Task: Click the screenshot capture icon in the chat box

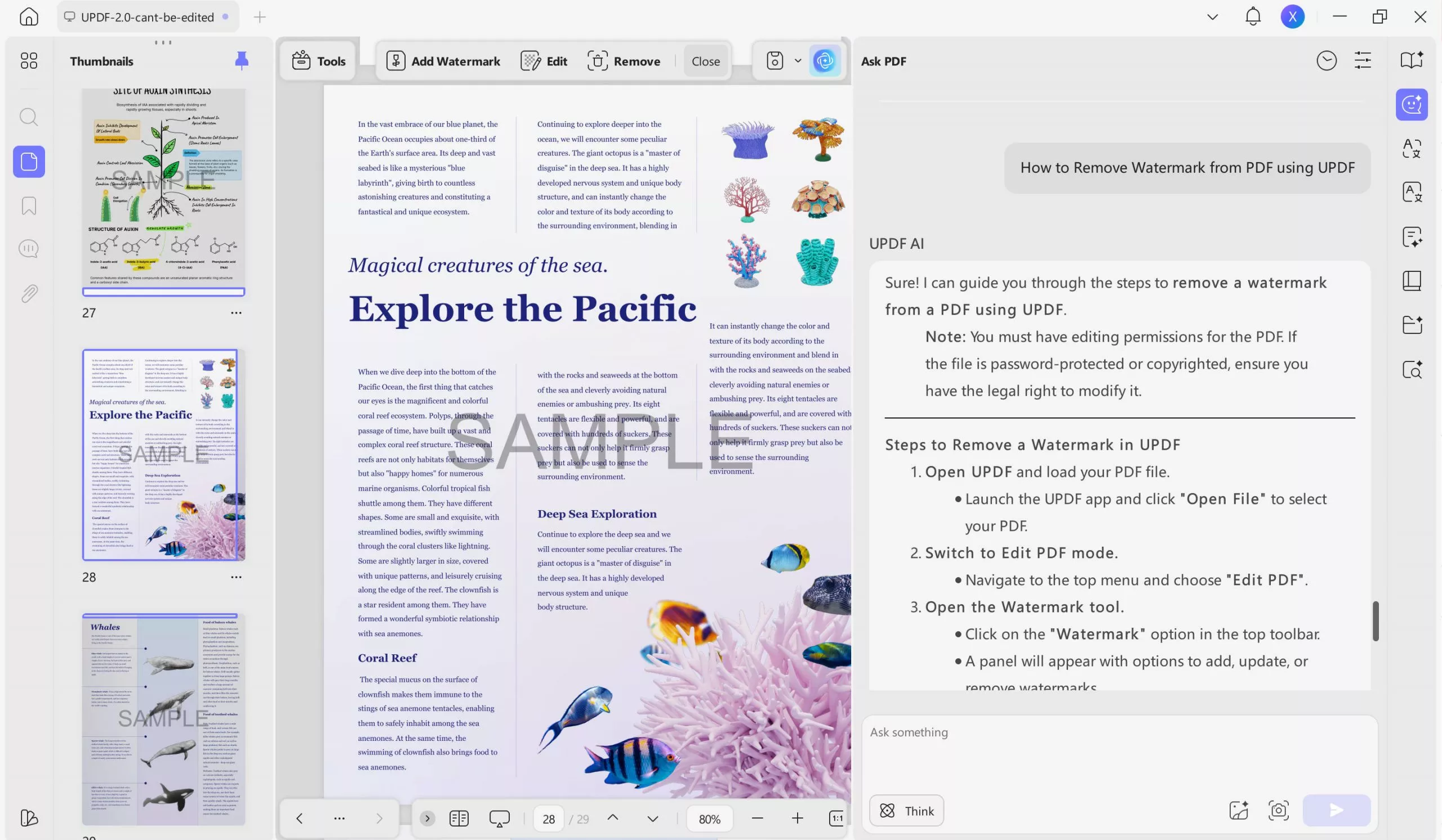Action: pyautogui.click(x=1278, y=810)
